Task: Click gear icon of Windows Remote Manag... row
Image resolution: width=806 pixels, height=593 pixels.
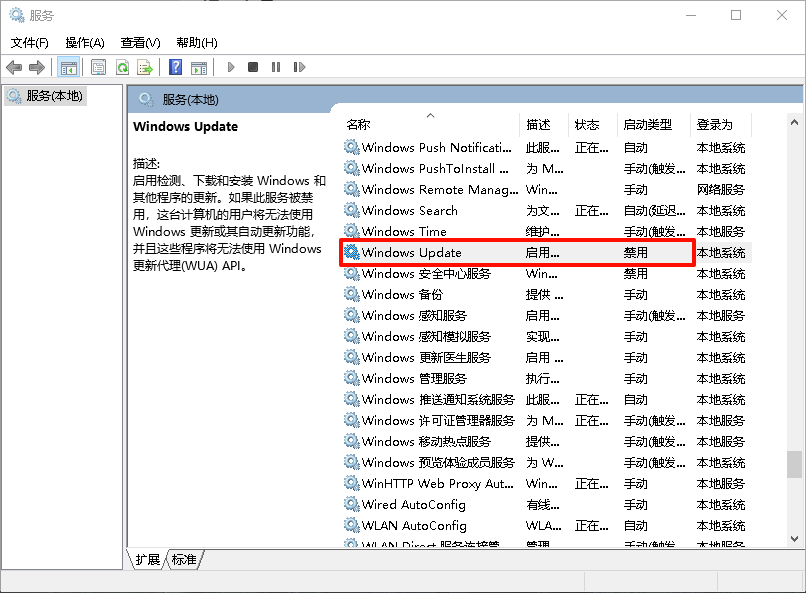Action: point(352,189)
